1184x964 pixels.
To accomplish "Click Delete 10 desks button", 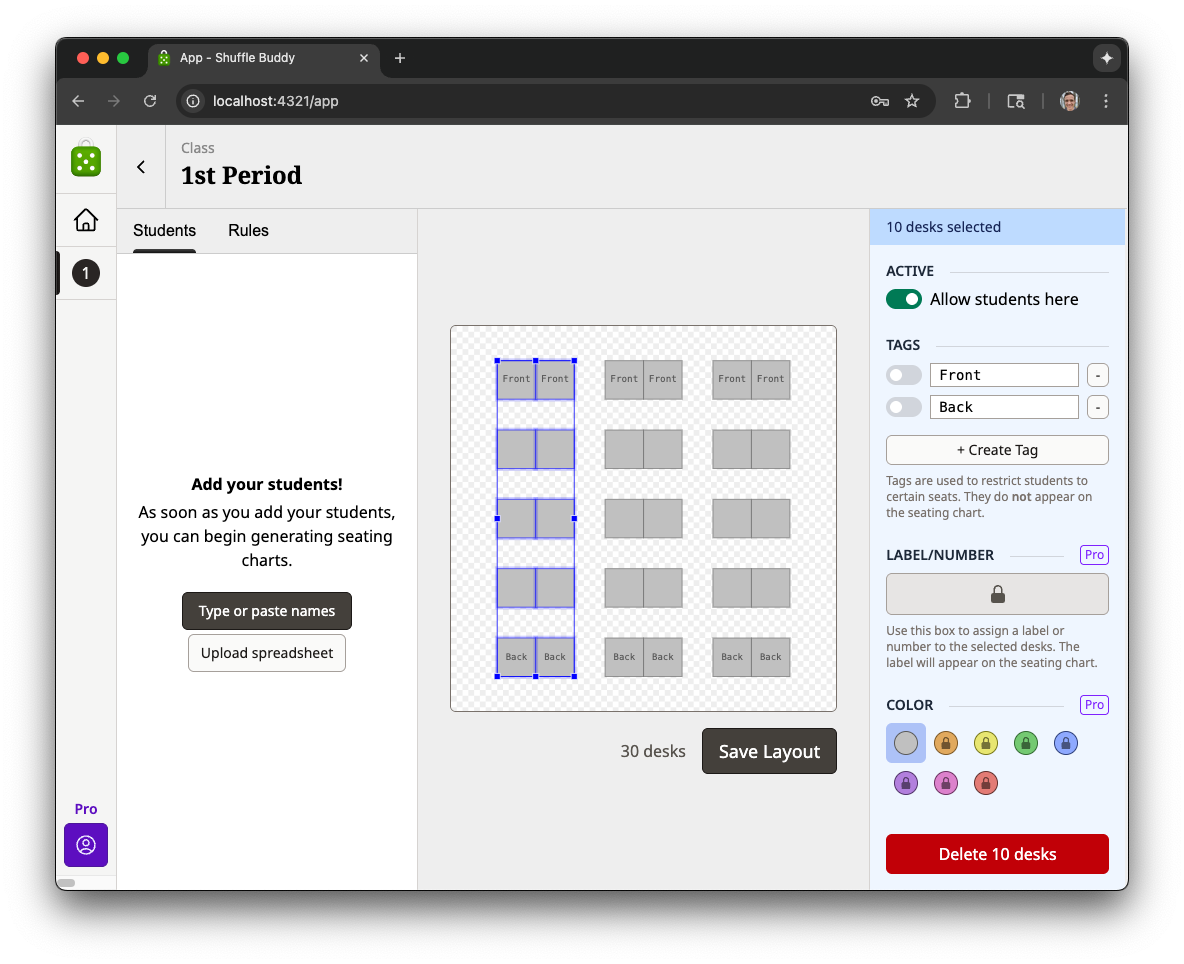I will [x=997, y=854].
